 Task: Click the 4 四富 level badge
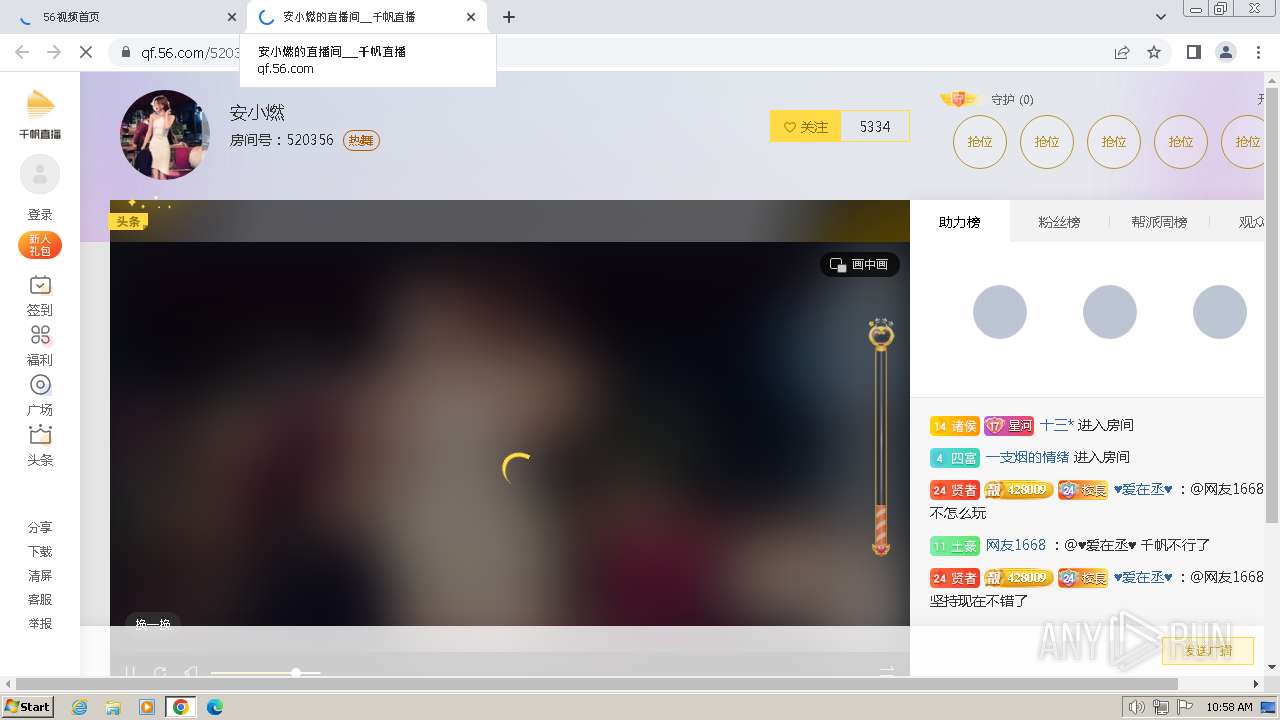tap(955, 458)
